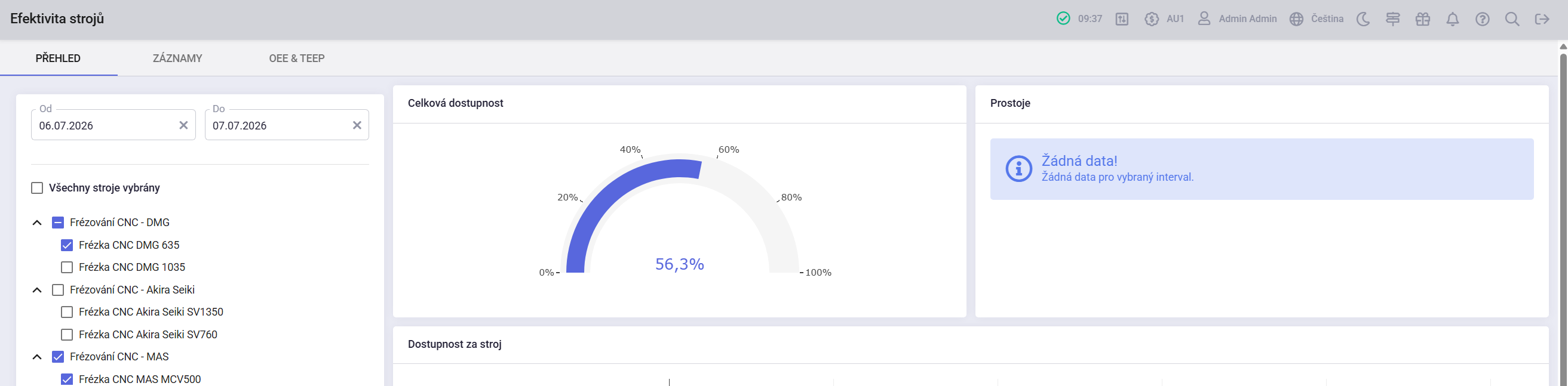Collapse the Frézování CNC - MAS group

pos(37,357)
